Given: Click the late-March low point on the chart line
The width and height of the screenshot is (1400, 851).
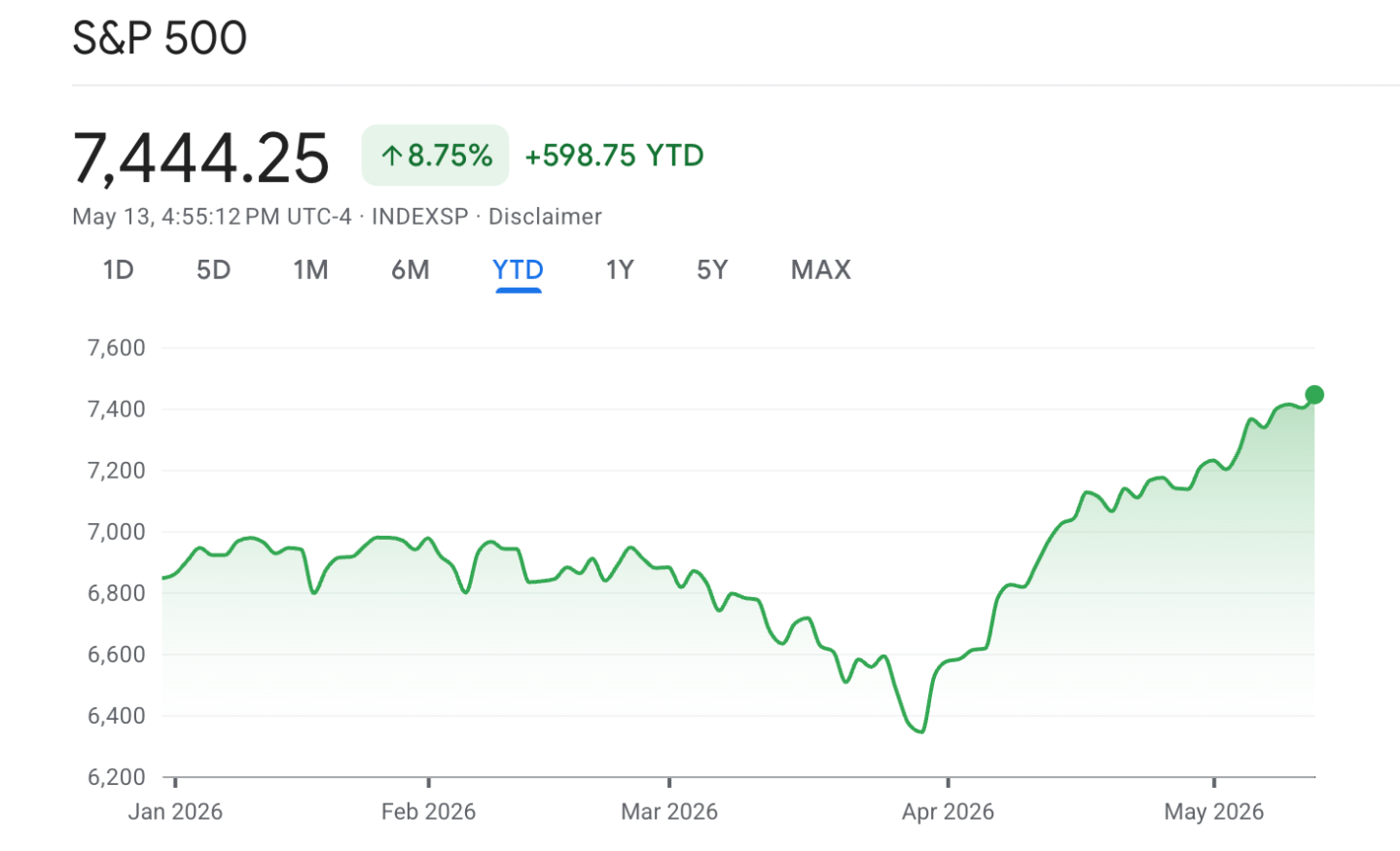Looking at the screenshot, I should pyautogui.click(x=920, y=732).
